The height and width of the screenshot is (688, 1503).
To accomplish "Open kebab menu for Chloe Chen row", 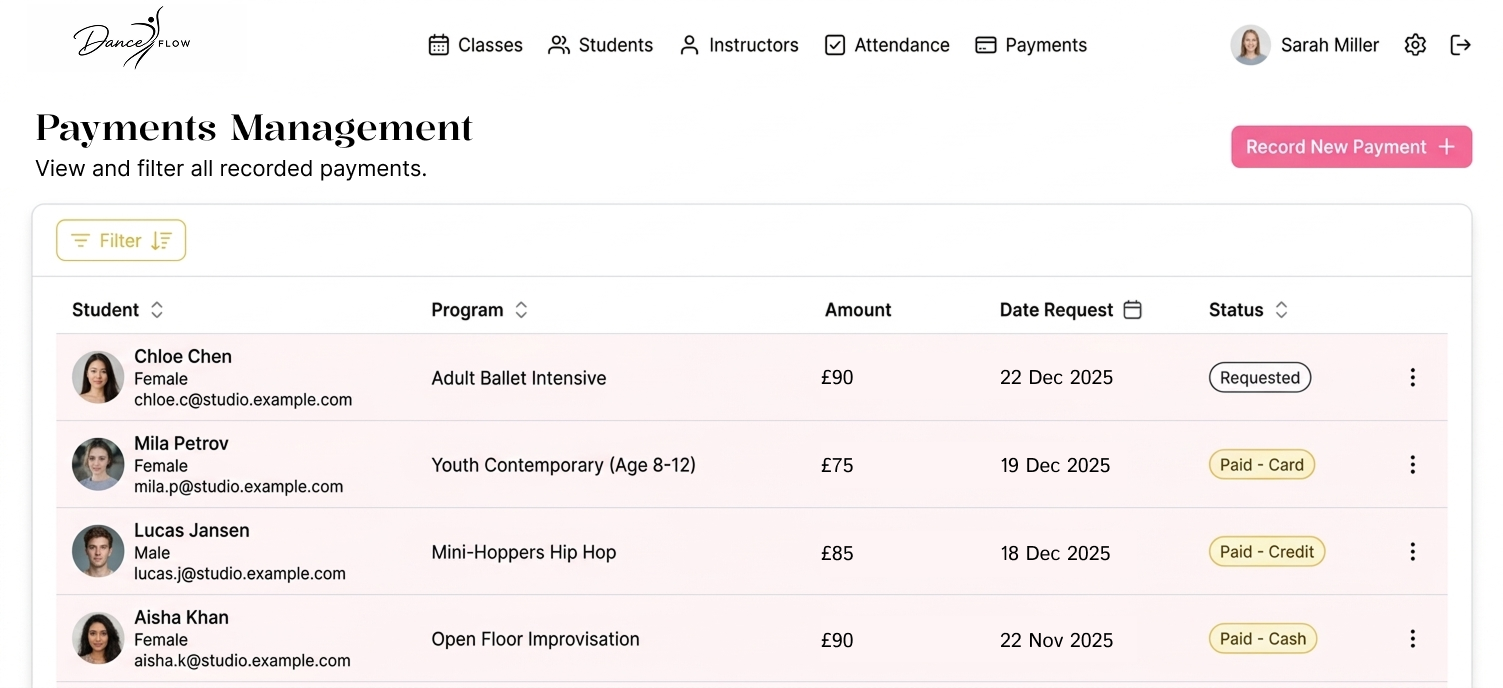I will (1412, 377).
